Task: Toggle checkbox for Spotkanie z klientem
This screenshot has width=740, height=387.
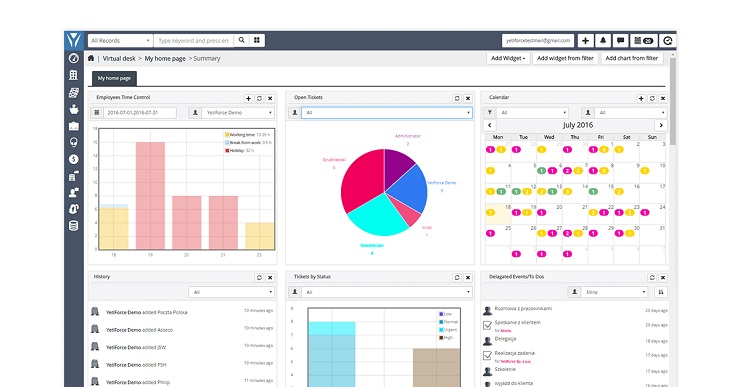Action: (488, 325)
